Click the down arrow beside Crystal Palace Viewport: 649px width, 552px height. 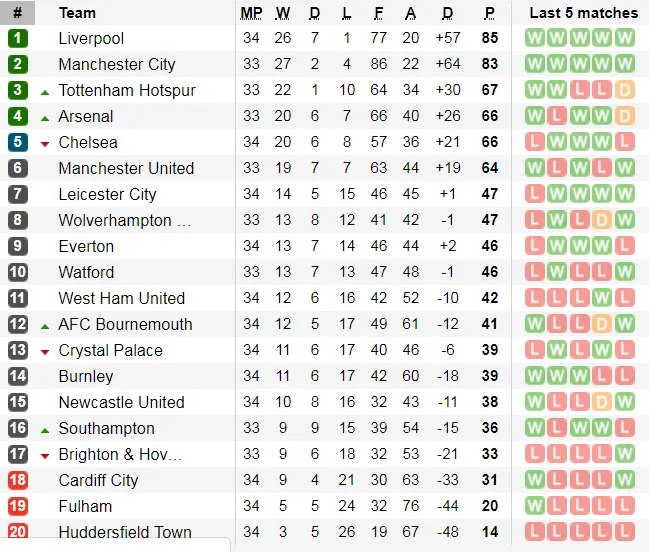(x=45, y=351)
